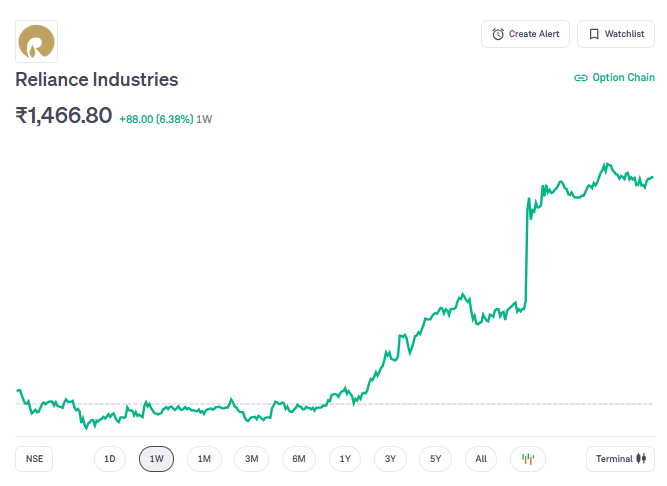The image size is (667, 486).
Task: Show the 3Y price history
Action: [x=390, y=459]
